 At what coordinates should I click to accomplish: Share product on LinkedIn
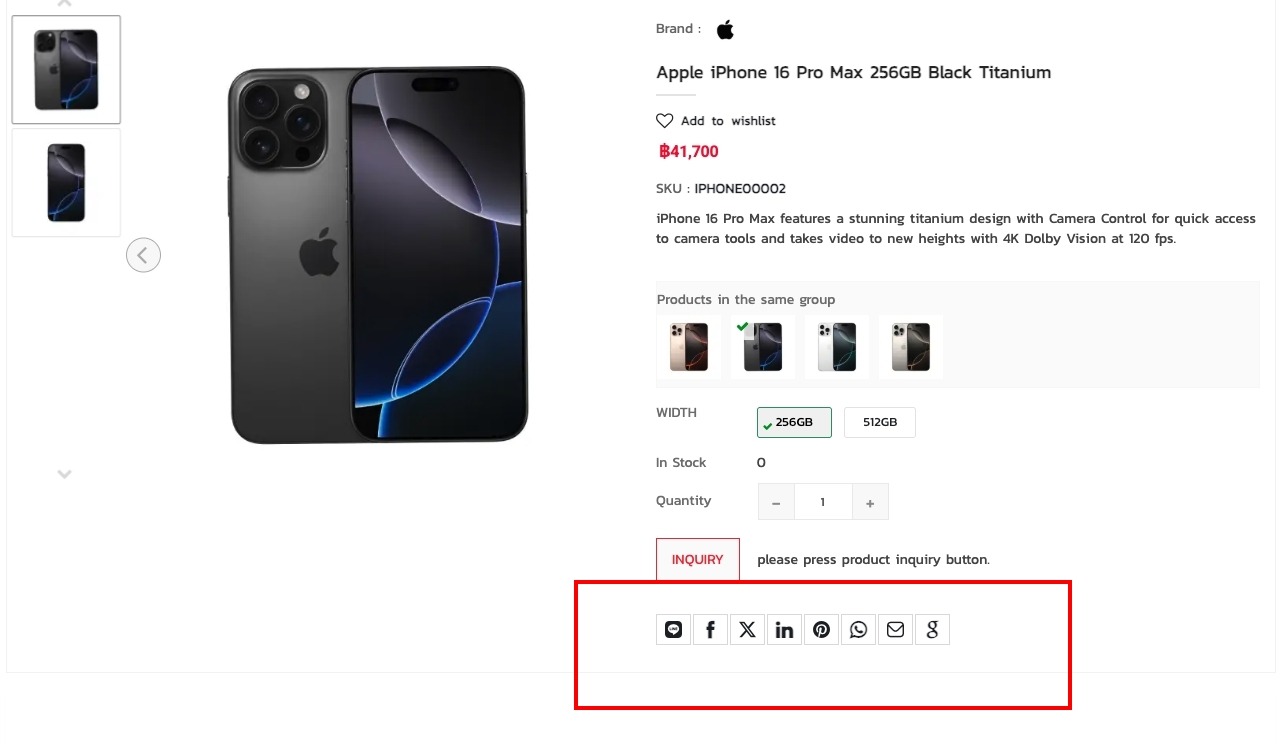coord(784,629)
